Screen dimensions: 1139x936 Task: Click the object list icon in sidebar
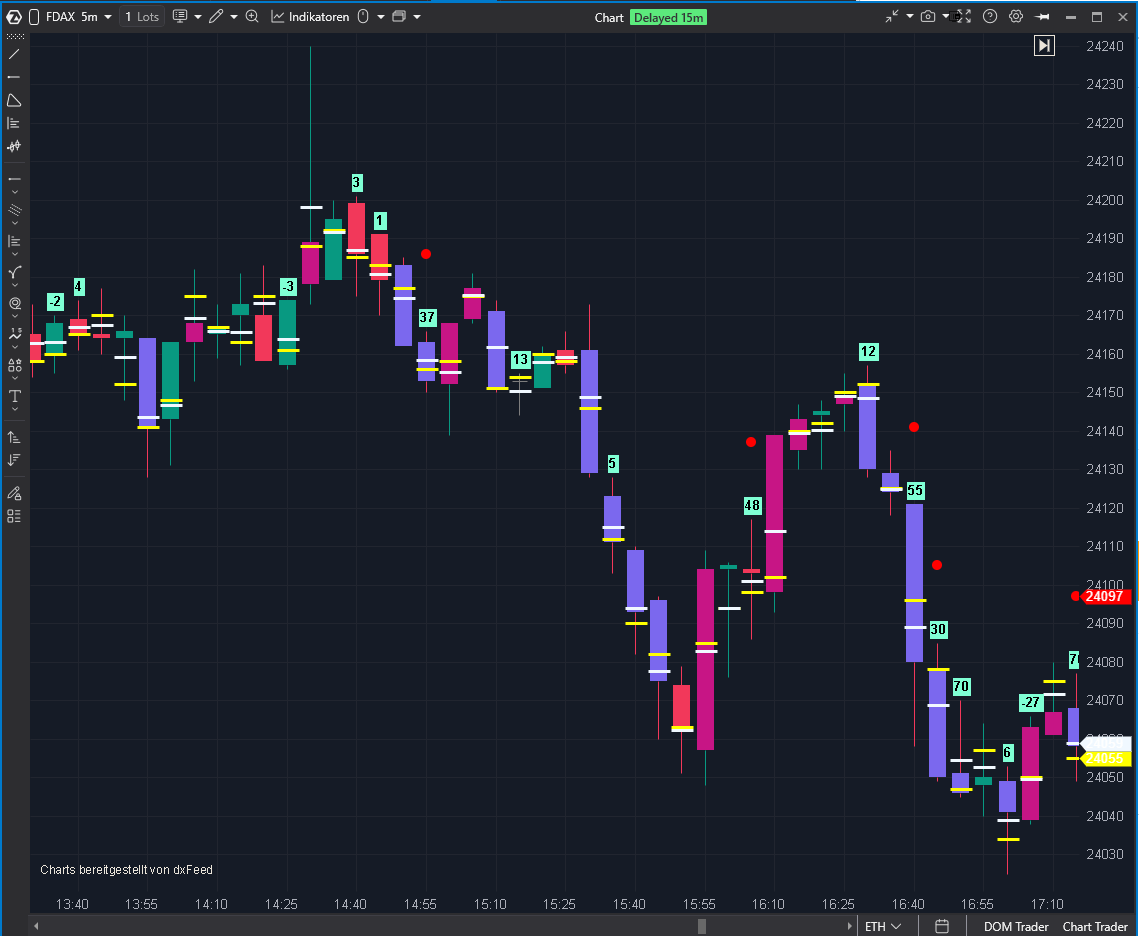pos(14,516)
